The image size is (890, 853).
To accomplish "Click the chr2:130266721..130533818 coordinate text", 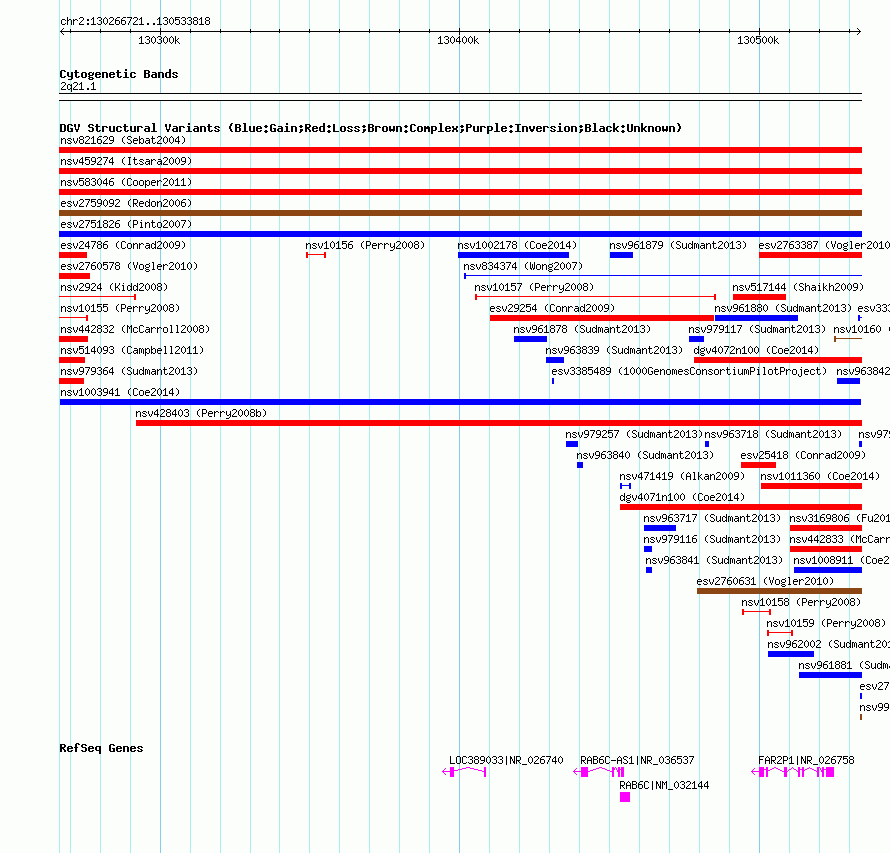I will (x=135, y=22).
